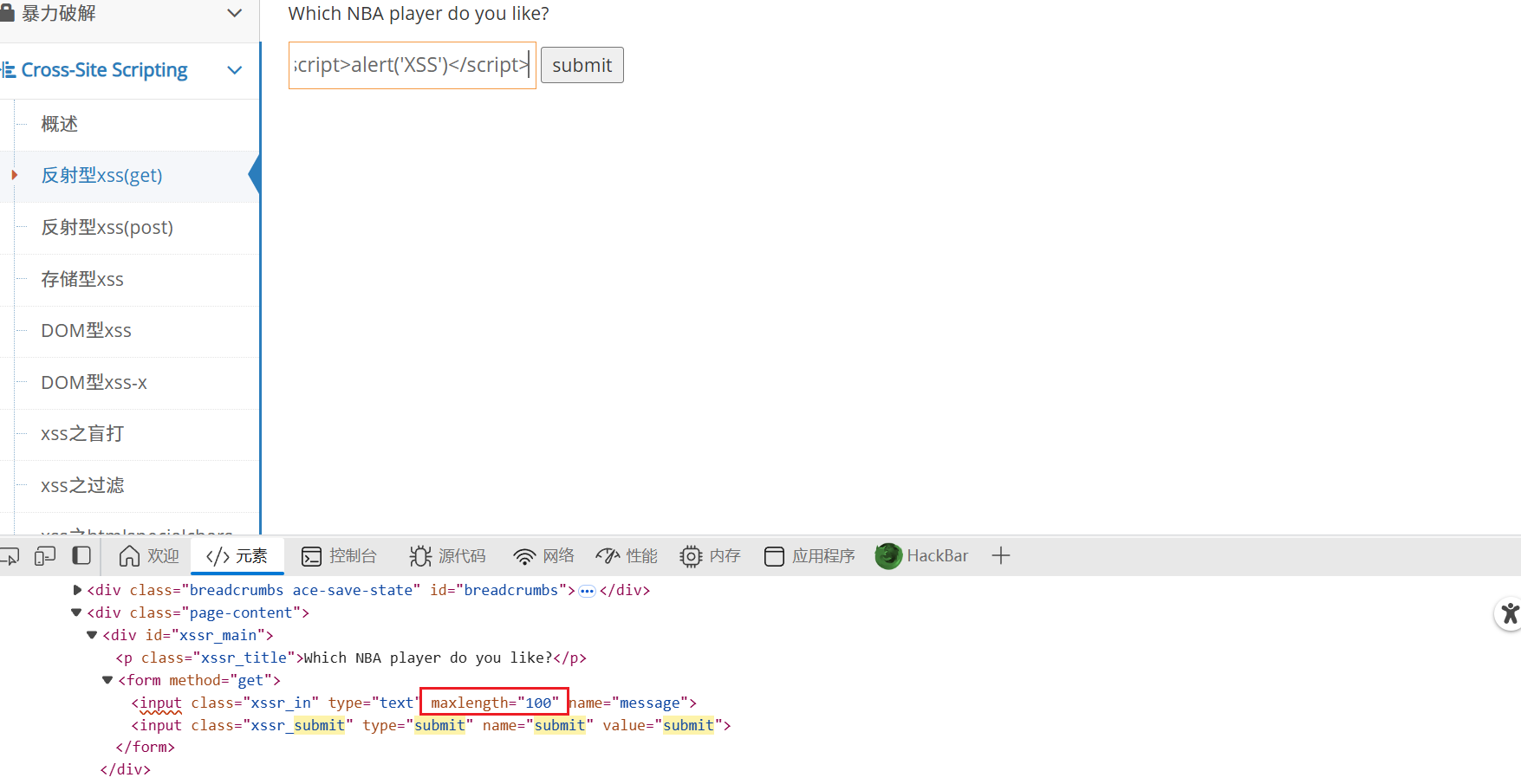Open the accessibility floating button
This screenshot has height=784, width=1521.
click(x=1509, y=613)
